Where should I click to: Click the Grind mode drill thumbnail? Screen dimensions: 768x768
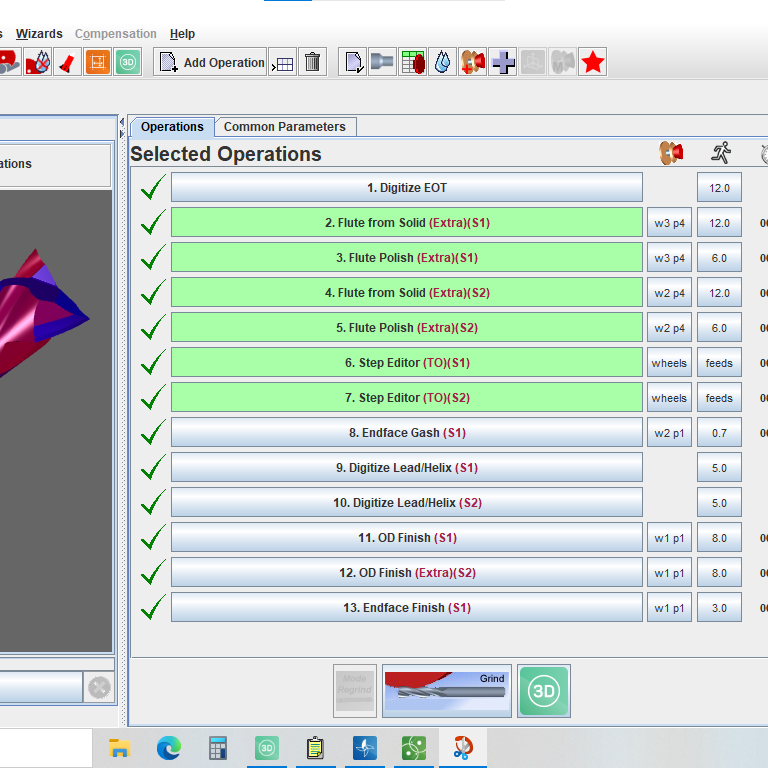tap(446, 691)
